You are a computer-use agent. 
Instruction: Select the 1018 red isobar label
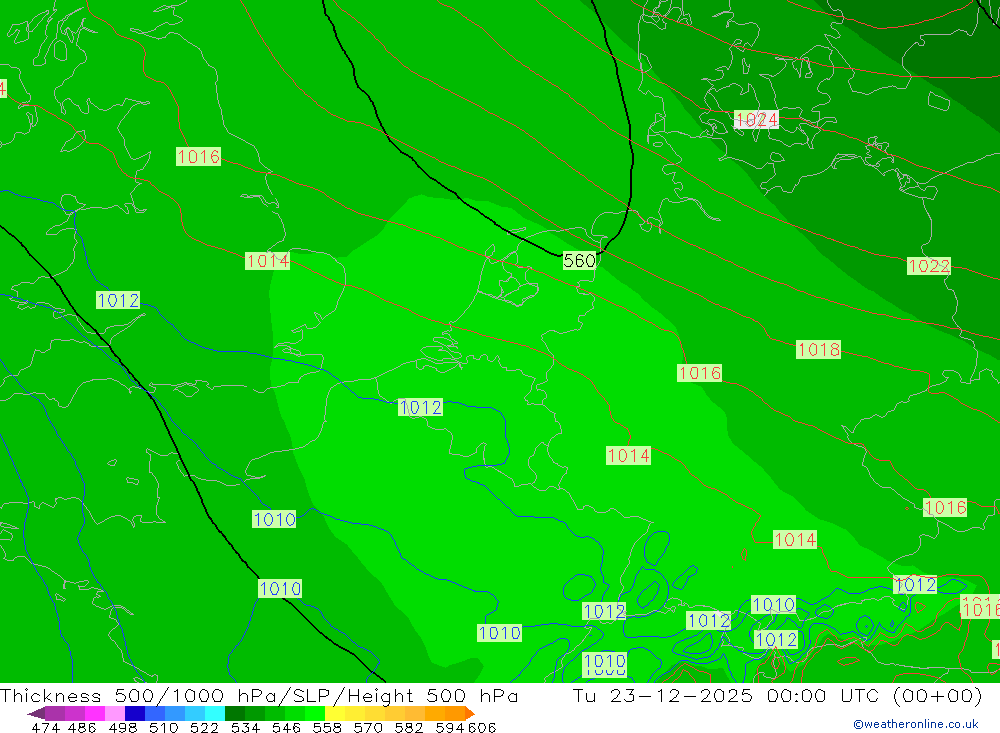tap(818, 350)
